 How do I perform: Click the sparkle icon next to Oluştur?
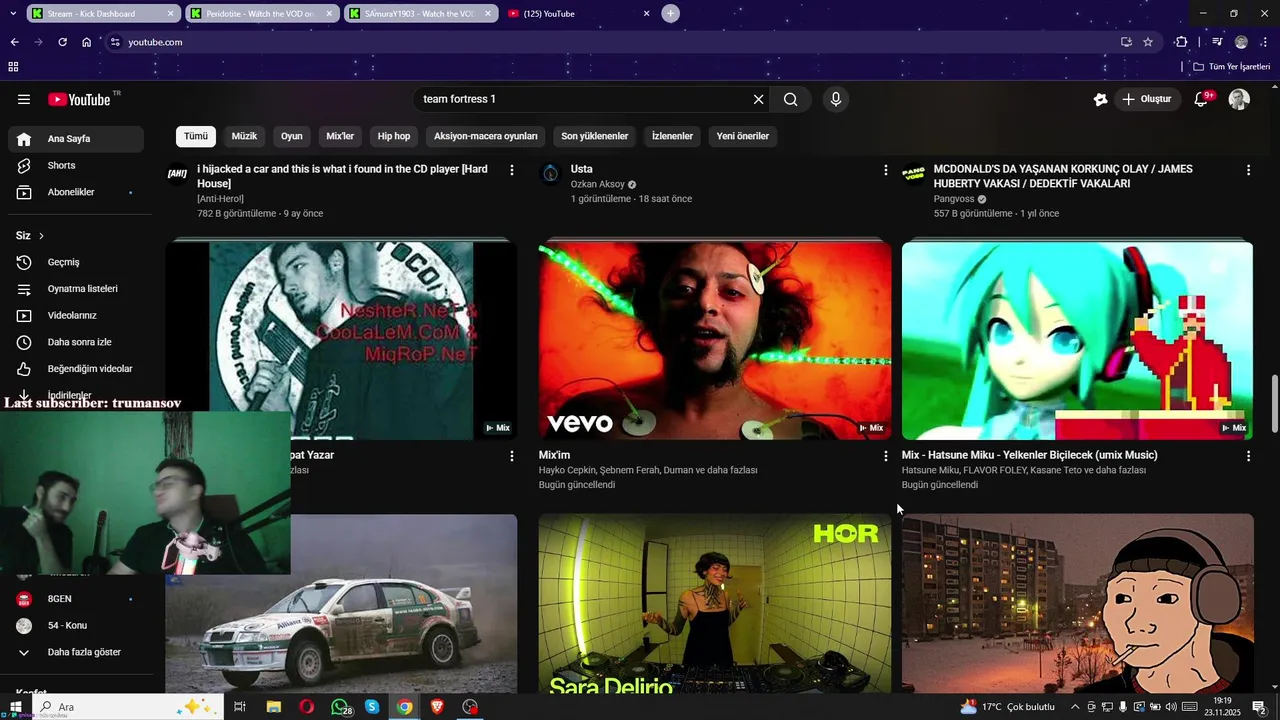tap(1100, 99)
